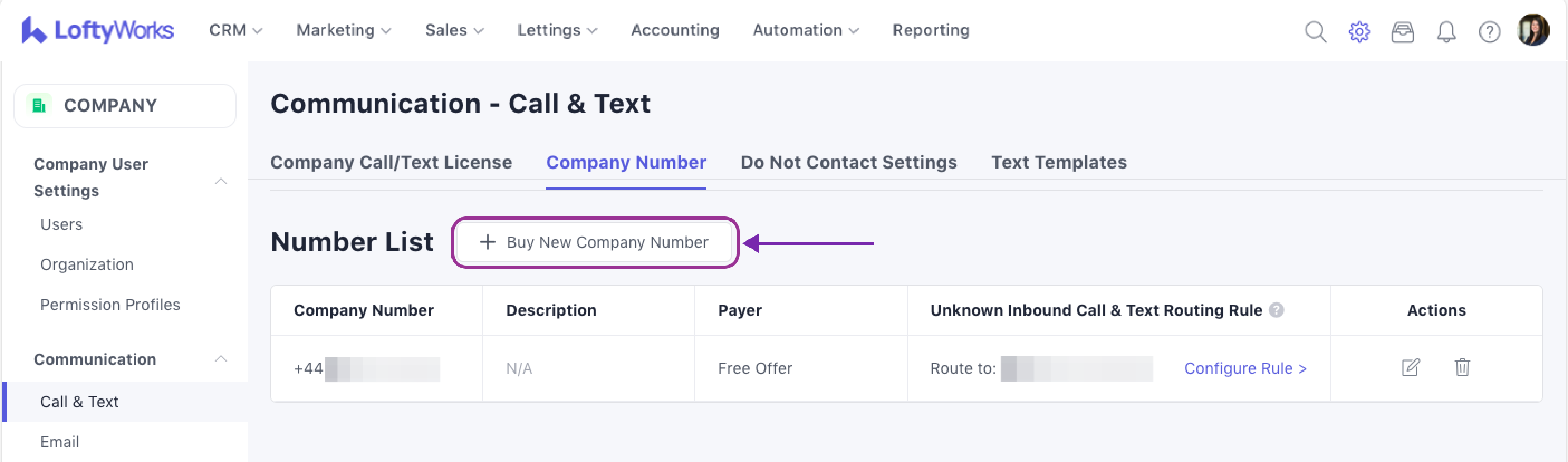Open the settings gear icon

tap(1359, 31)
